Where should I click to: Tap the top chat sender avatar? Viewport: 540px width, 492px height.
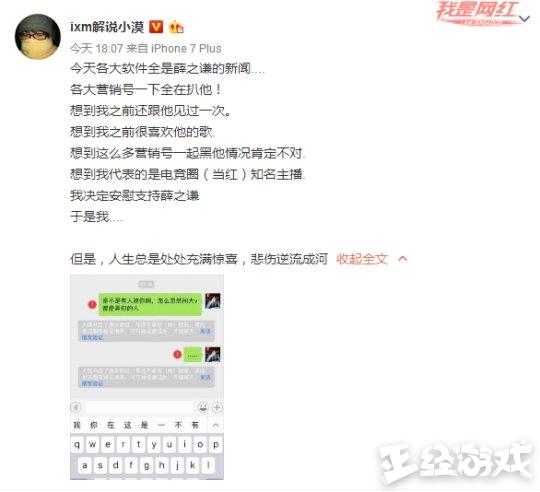pyautogui.click(x=212, y=301)
